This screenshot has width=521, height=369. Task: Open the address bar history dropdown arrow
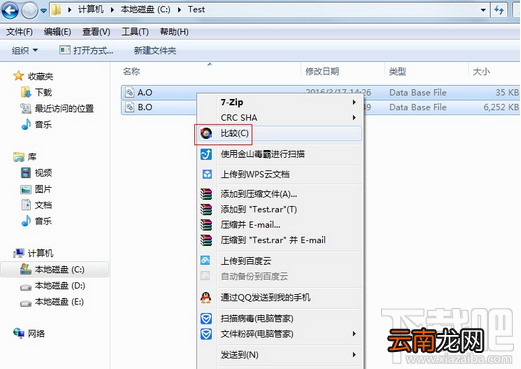[x=483, y=10]
